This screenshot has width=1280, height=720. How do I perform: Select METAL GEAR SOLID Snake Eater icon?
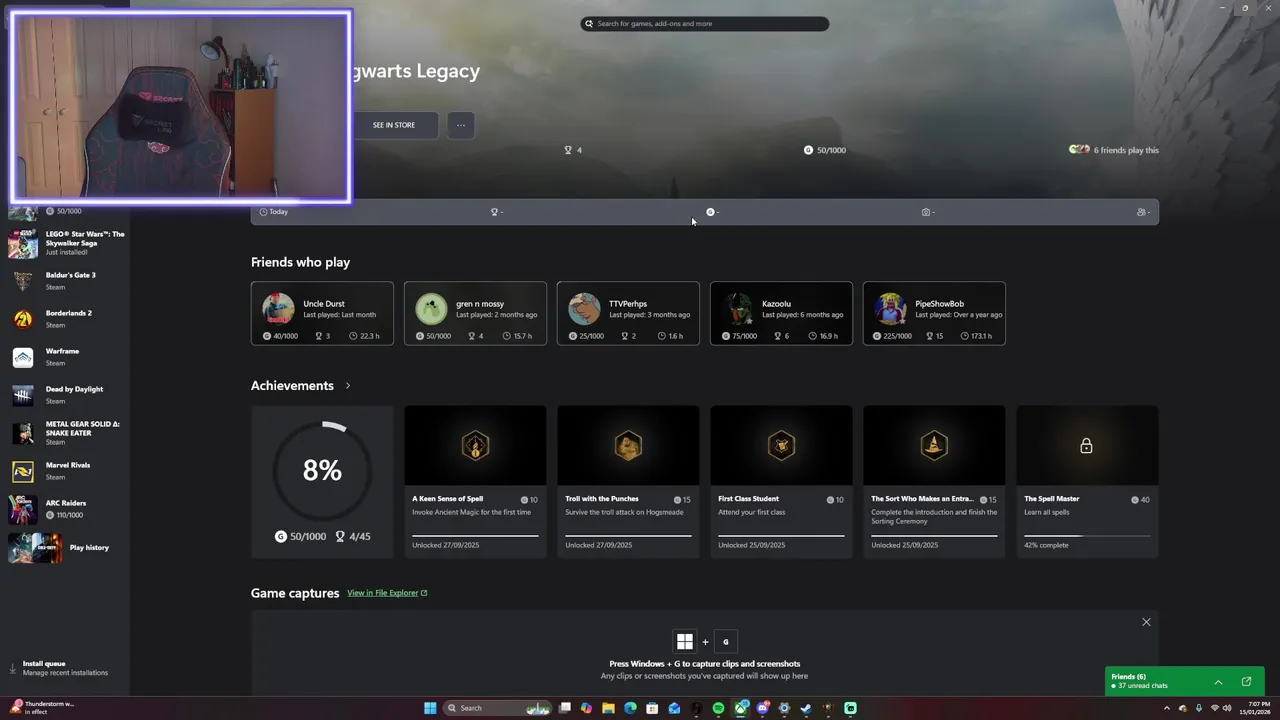tap(23, 433)
